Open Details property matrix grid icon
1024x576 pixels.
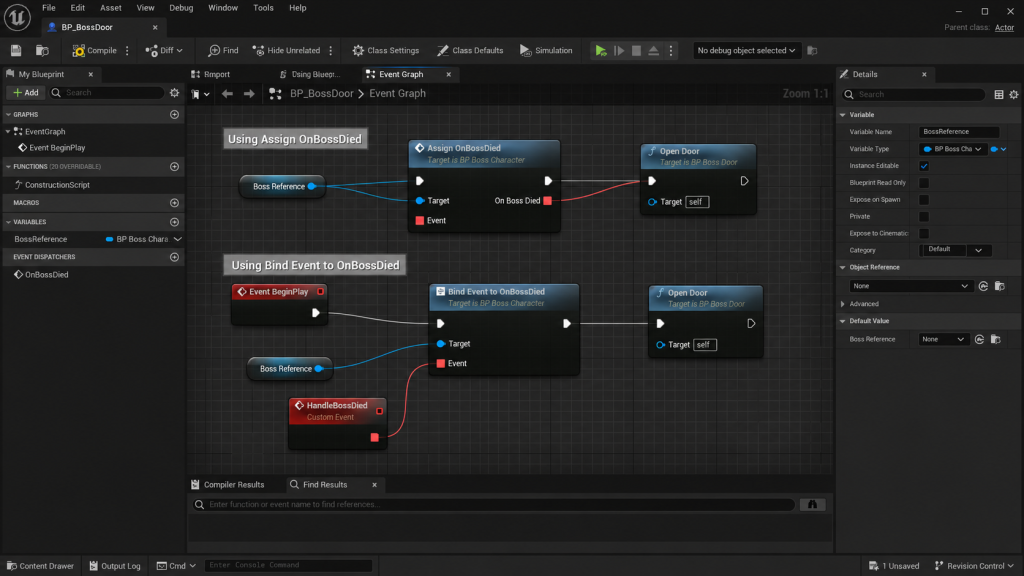pyautogui.click(x=999, y=95)
